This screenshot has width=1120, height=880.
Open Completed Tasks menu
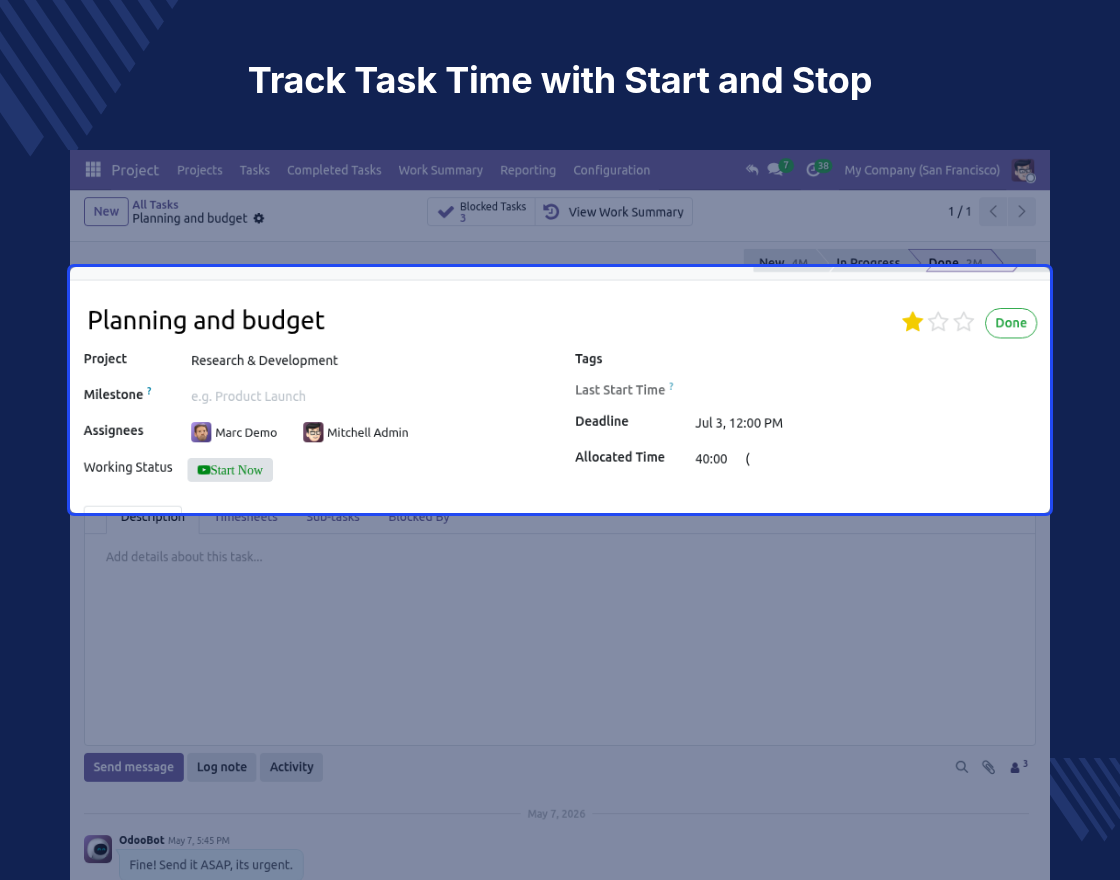[x=334, y=170]
